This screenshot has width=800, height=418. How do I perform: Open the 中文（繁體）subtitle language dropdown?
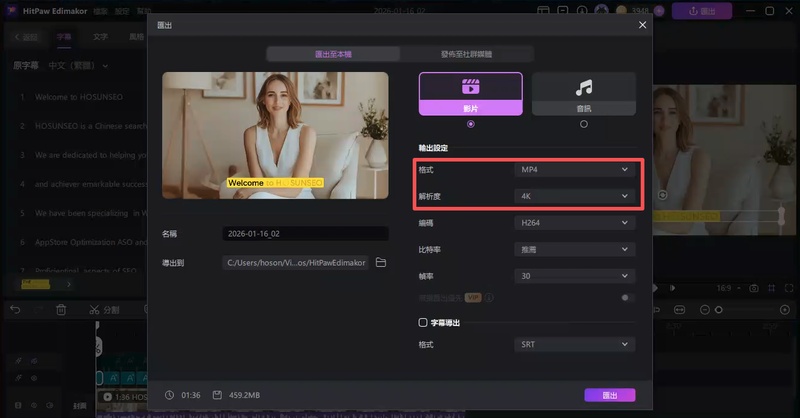(78, 66)
